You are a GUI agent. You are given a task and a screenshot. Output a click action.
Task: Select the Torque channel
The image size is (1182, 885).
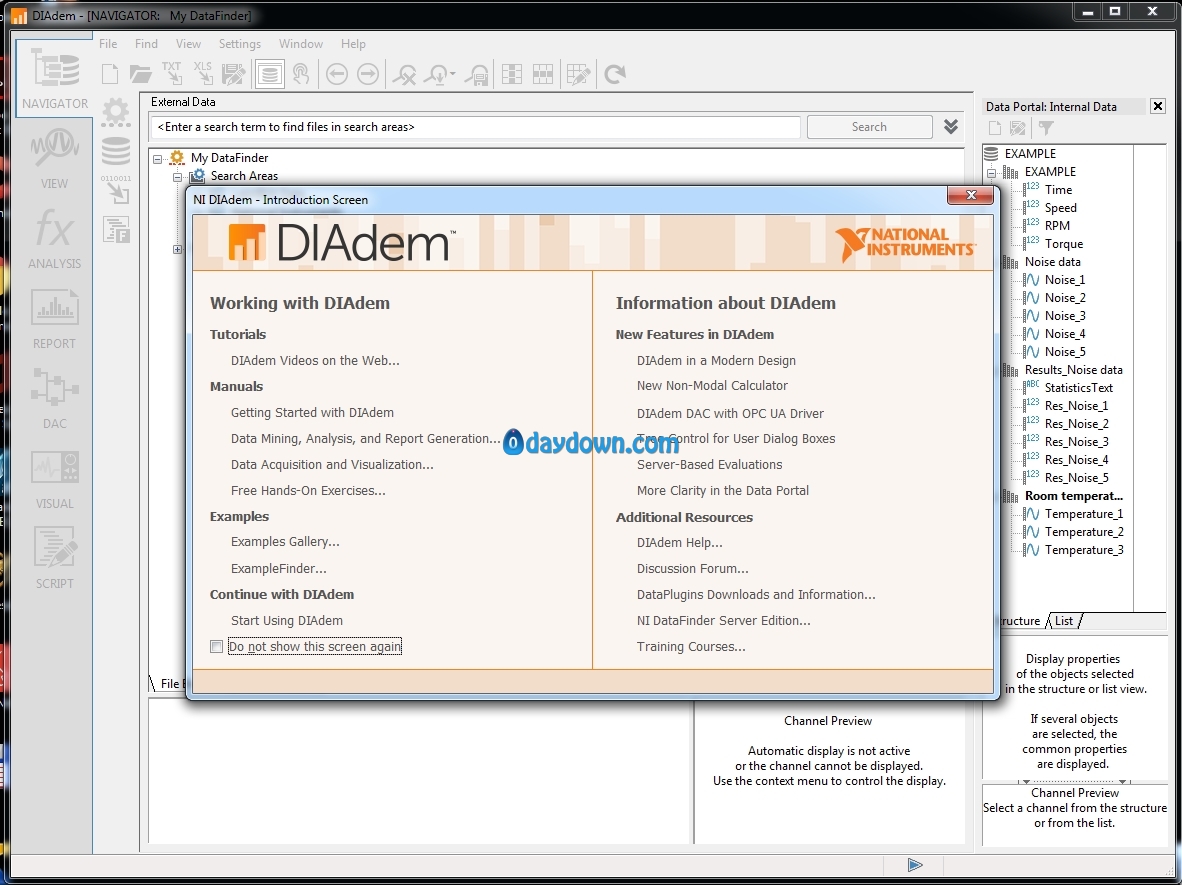tap(1063, 243)
